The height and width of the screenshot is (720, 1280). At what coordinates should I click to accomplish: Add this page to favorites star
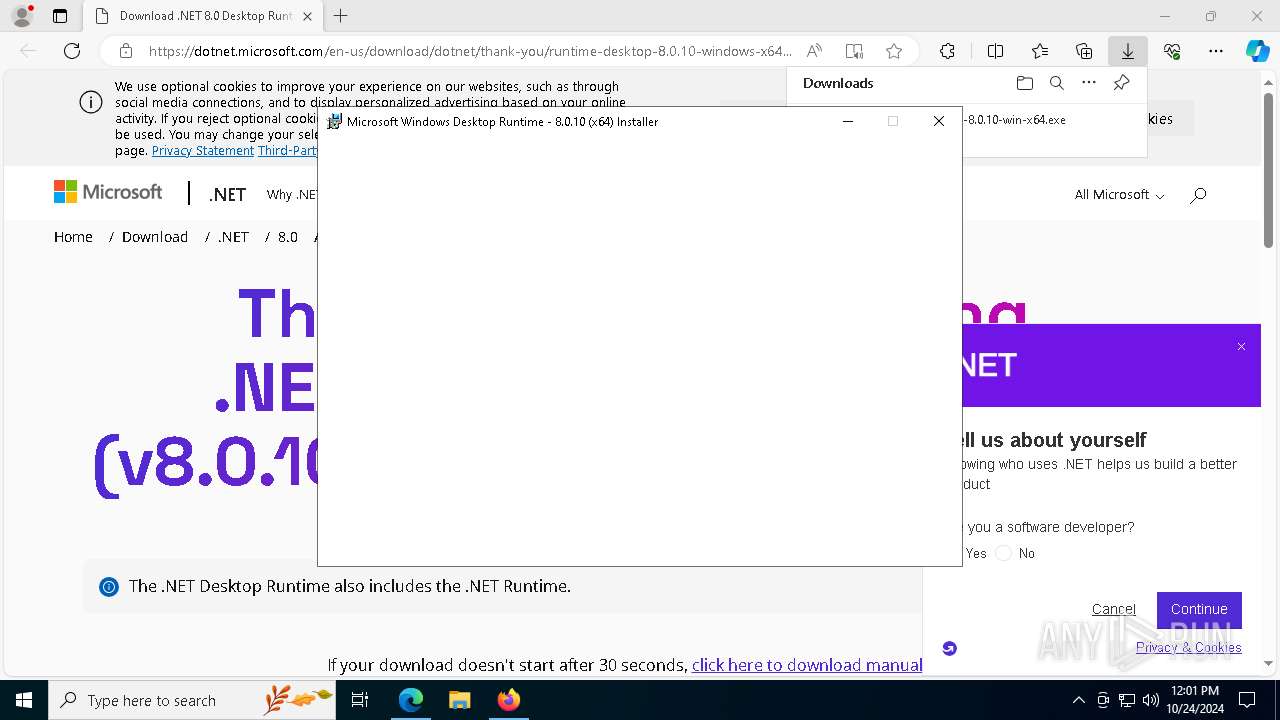point(894,51)
